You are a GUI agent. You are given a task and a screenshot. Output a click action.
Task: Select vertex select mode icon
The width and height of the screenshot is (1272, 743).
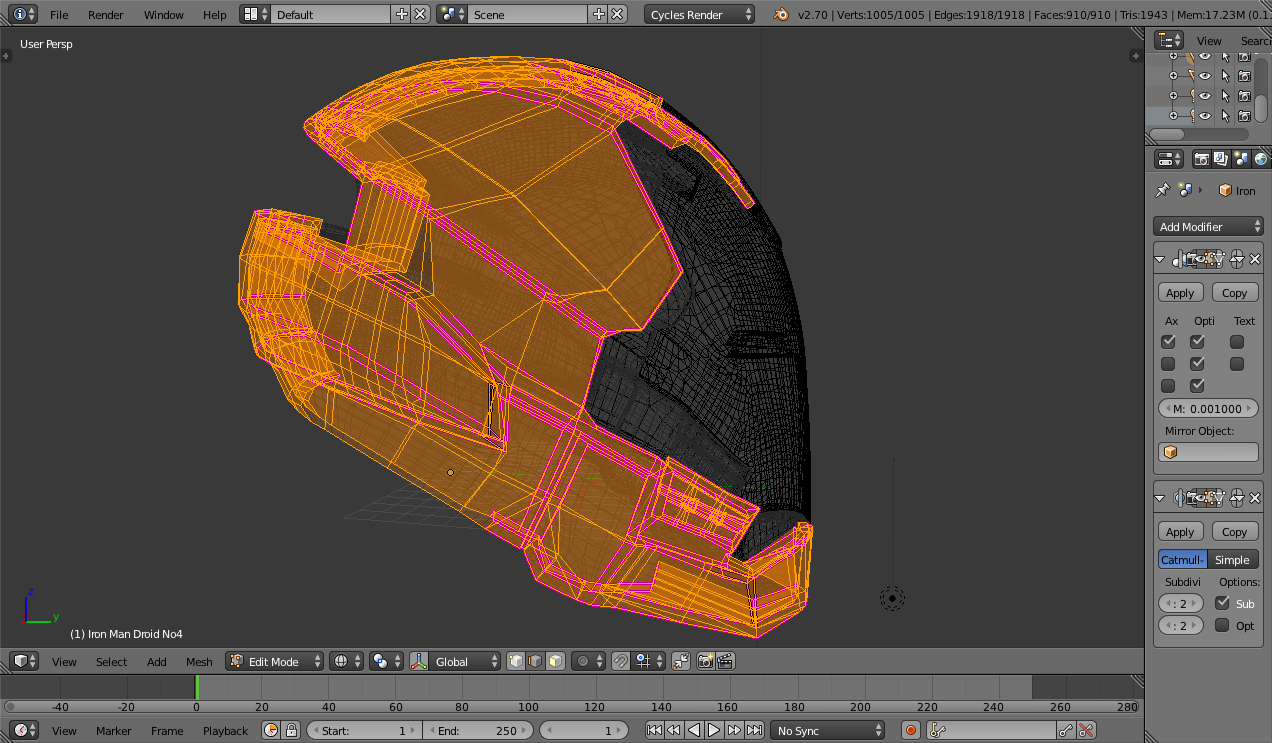(x=516, y=661)
